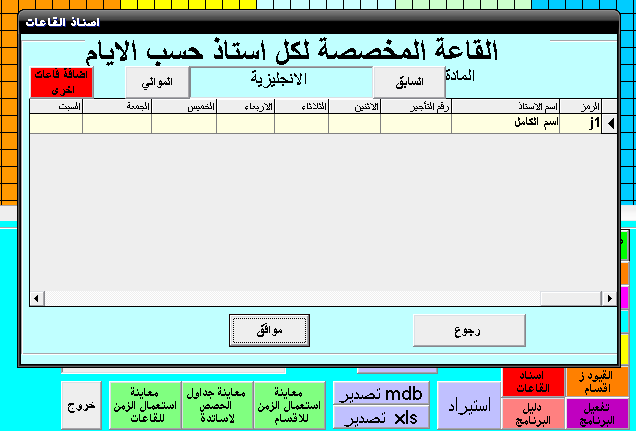Go to previous subject with السابق
Screen dimensions: 636x431
[x=409, y=82]
